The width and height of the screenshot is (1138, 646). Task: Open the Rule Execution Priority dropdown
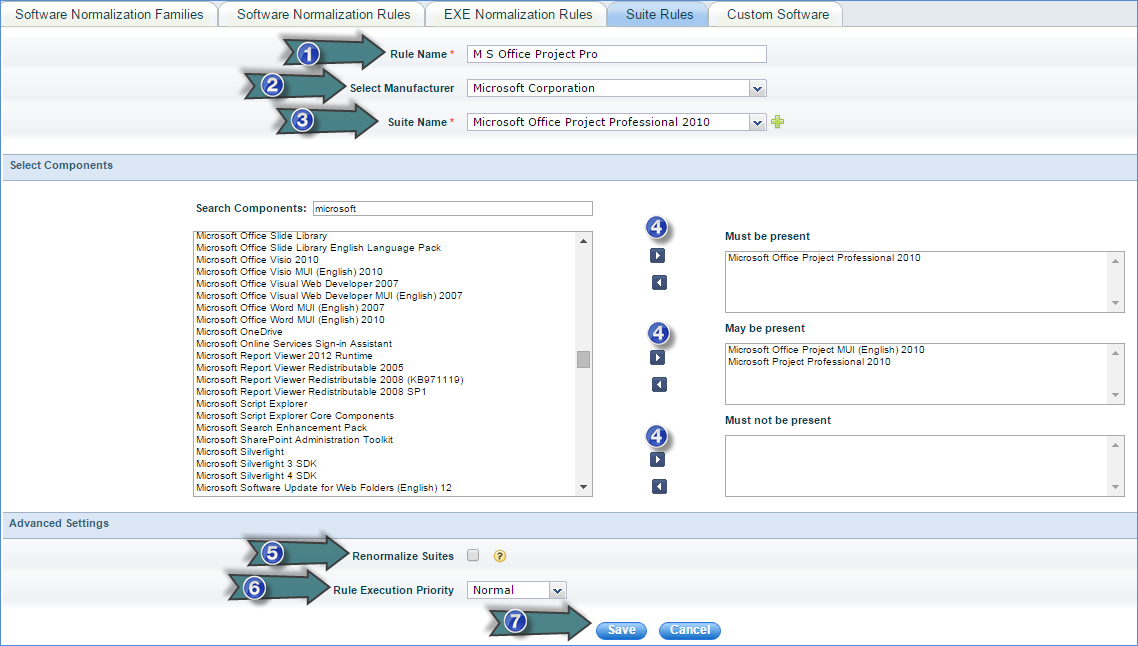click(x=557, y=590)
